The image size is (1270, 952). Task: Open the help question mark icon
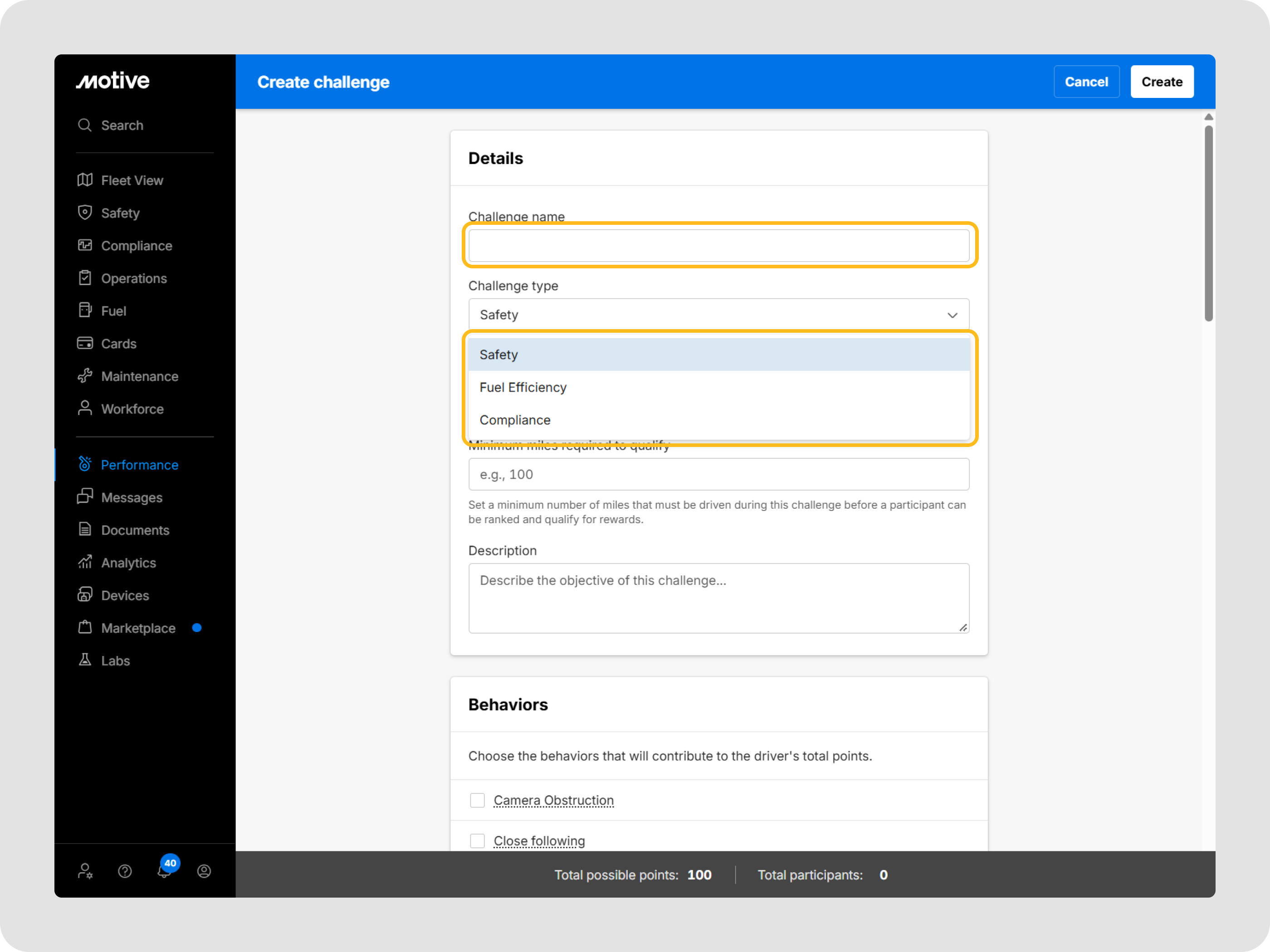click(x=125, y=871)
